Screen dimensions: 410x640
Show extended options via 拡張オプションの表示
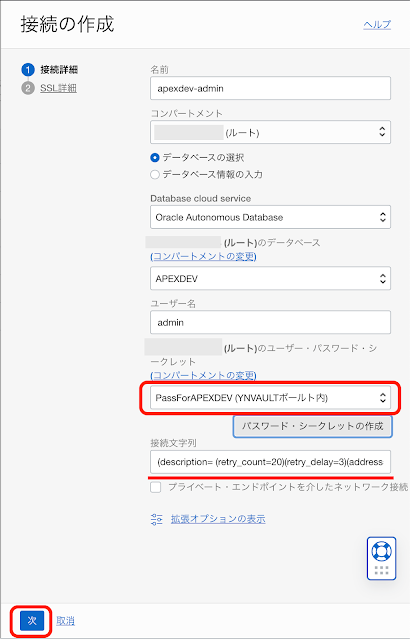(x=218, y=519)
